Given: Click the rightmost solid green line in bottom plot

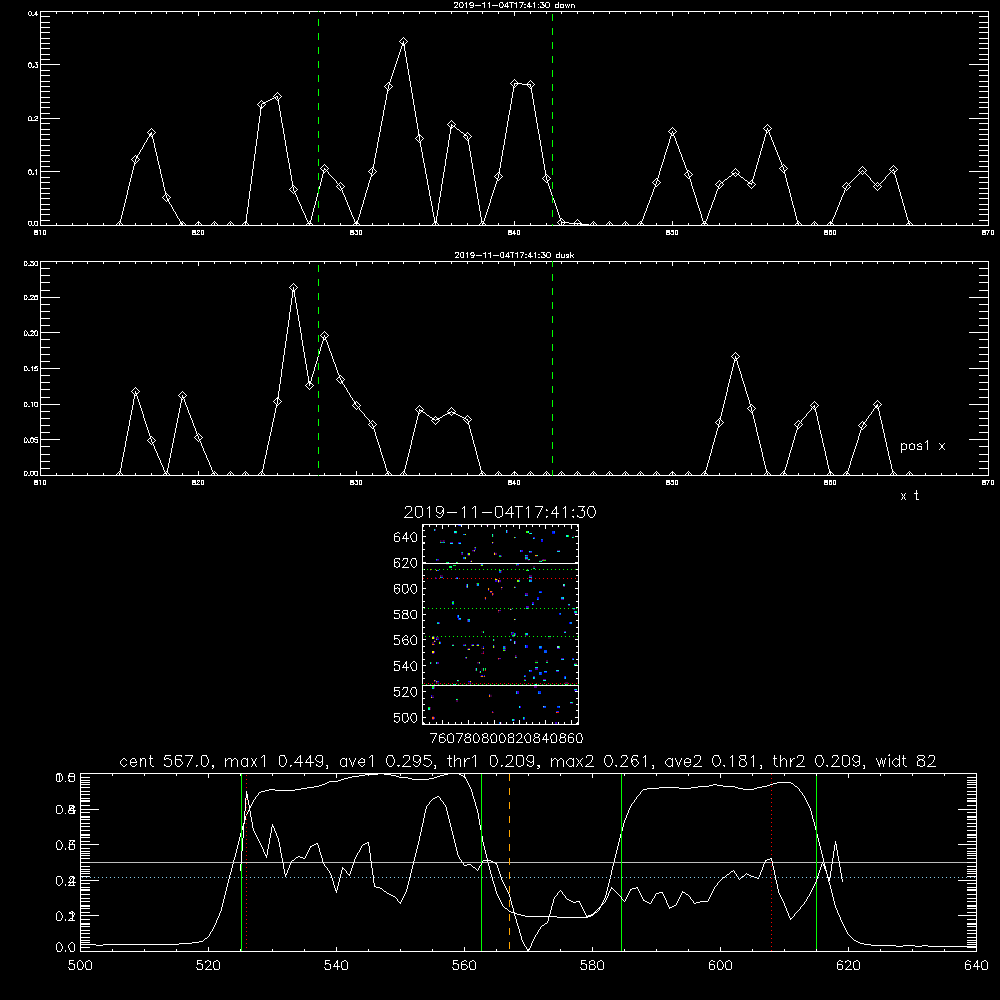Looking at the screenshot, I should pos(816,862).
